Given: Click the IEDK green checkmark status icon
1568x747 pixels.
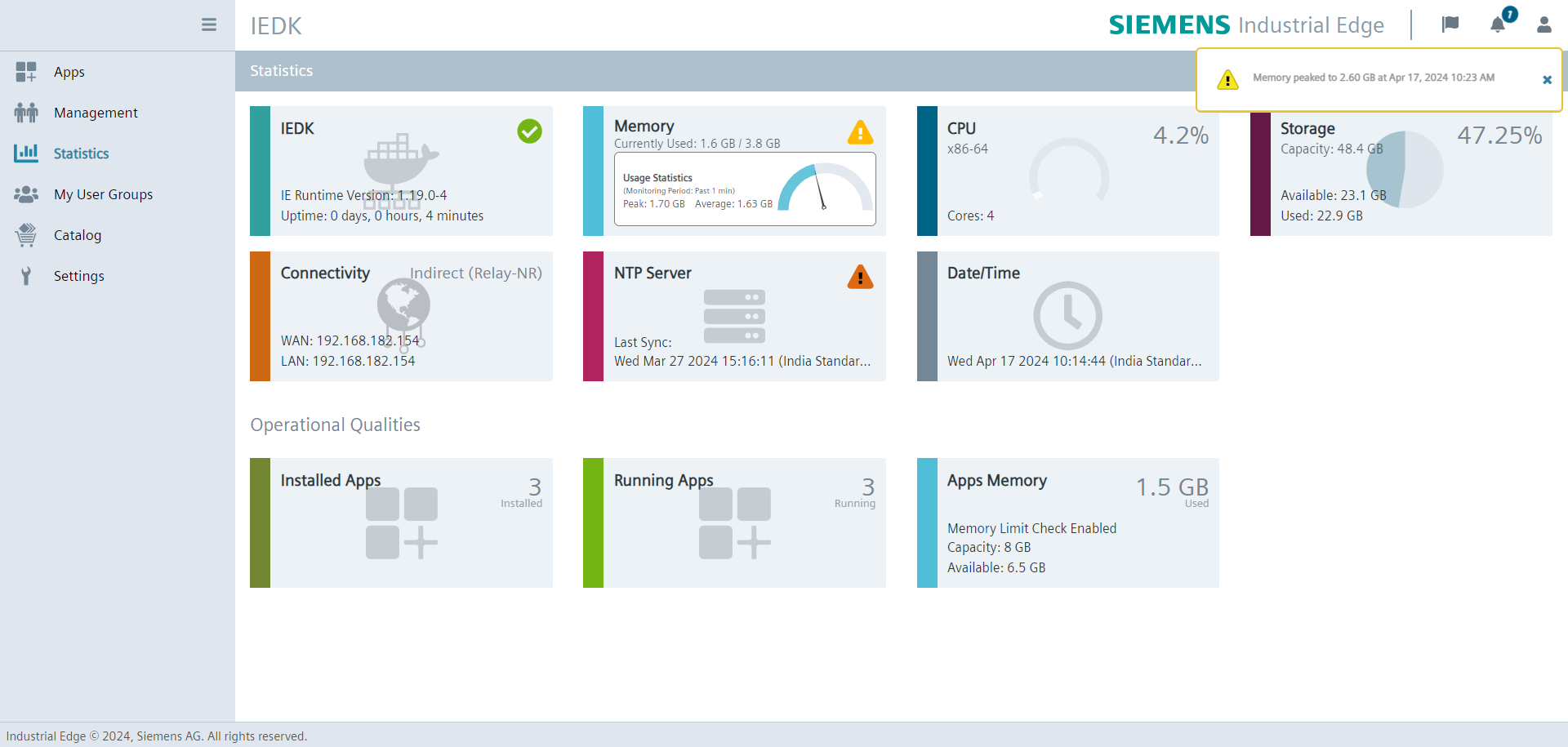Looking at the screenshot, I should click(x=529, y=131).
